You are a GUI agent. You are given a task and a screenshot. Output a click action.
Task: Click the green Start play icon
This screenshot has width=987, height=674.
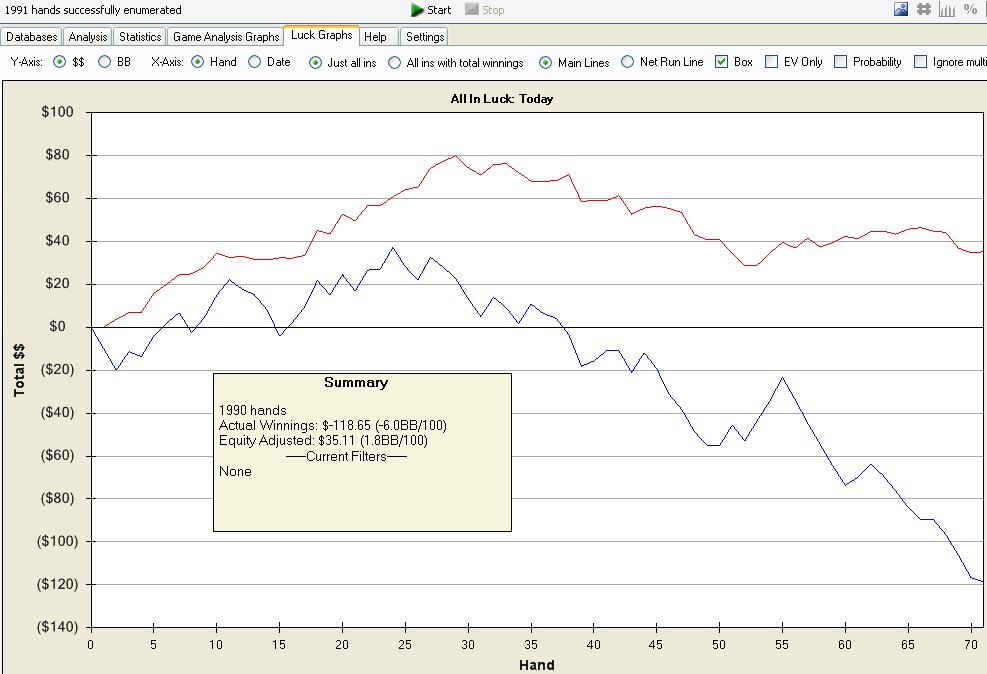[x=417, y=9]
